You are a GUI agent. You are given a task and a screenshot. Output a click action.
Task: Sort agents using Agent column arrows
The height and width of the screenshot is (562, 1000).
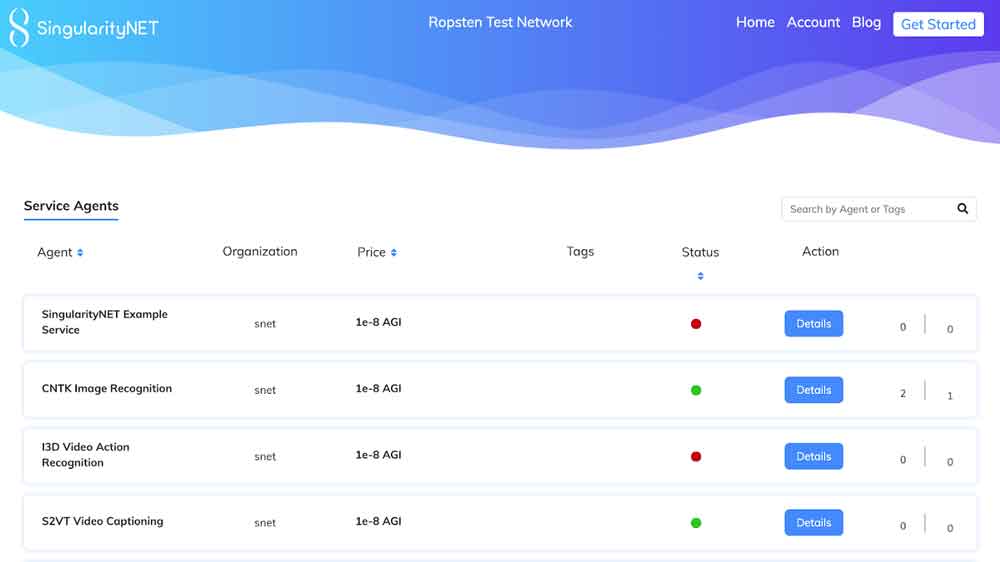click(x=80, y=253)
